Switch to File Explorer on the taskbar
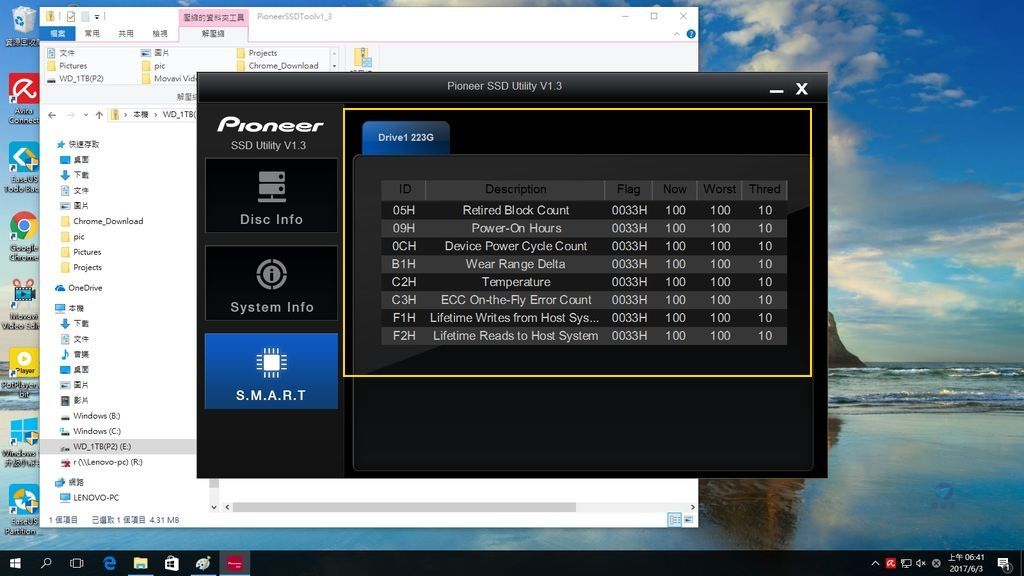This screenshot has width=1024, height=576. (140, 563)
